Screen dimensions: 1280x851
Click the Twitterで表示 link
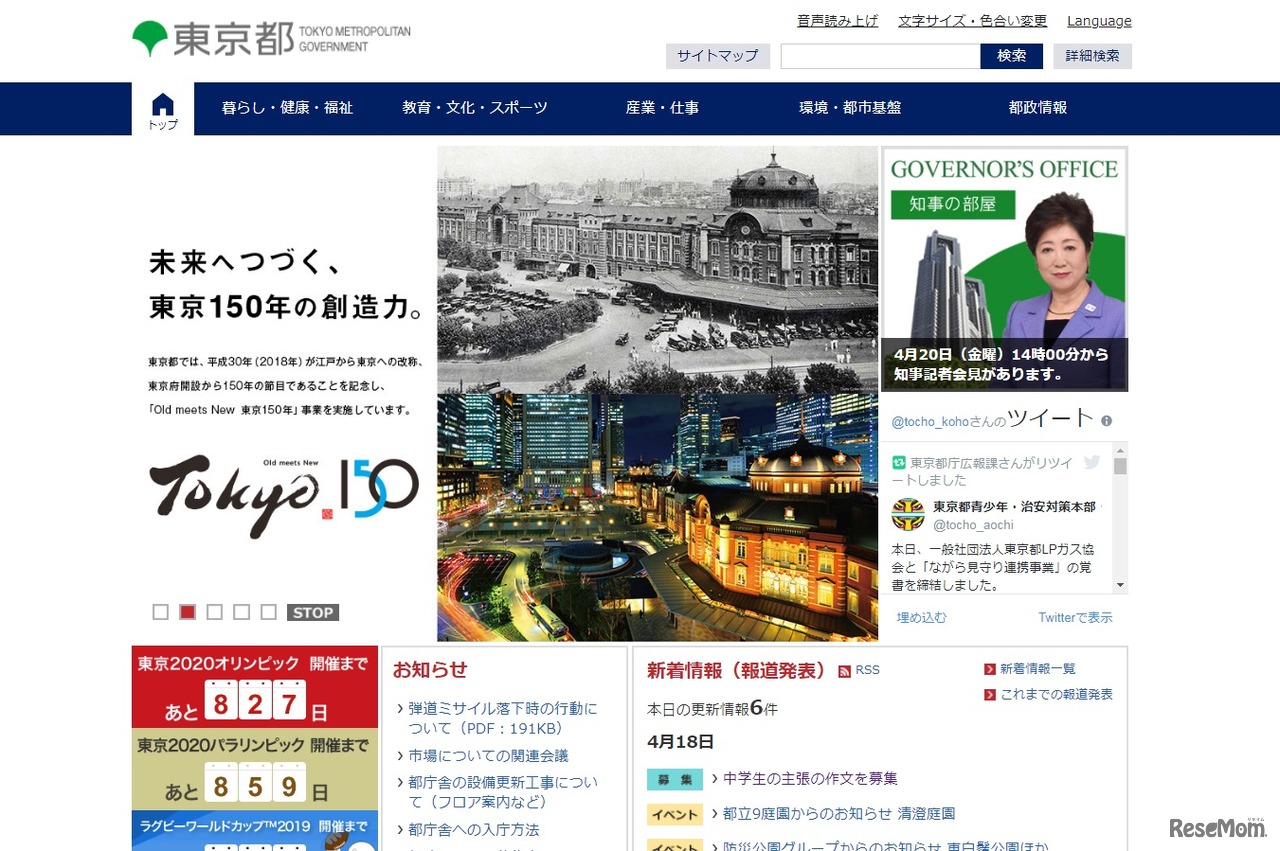pyautogui.click(x=1075, y=618)
